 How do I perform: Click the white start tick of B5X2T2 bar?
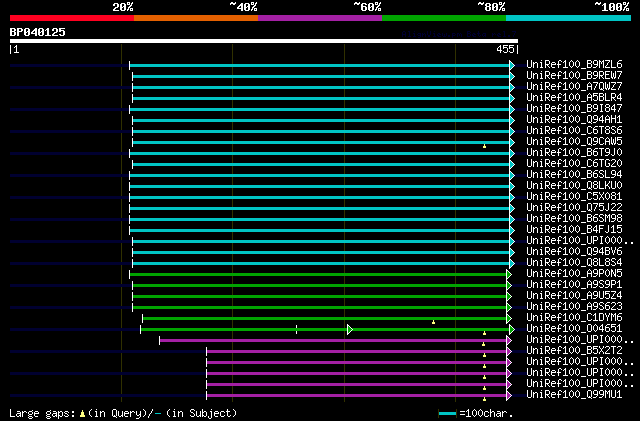(207, 352)
